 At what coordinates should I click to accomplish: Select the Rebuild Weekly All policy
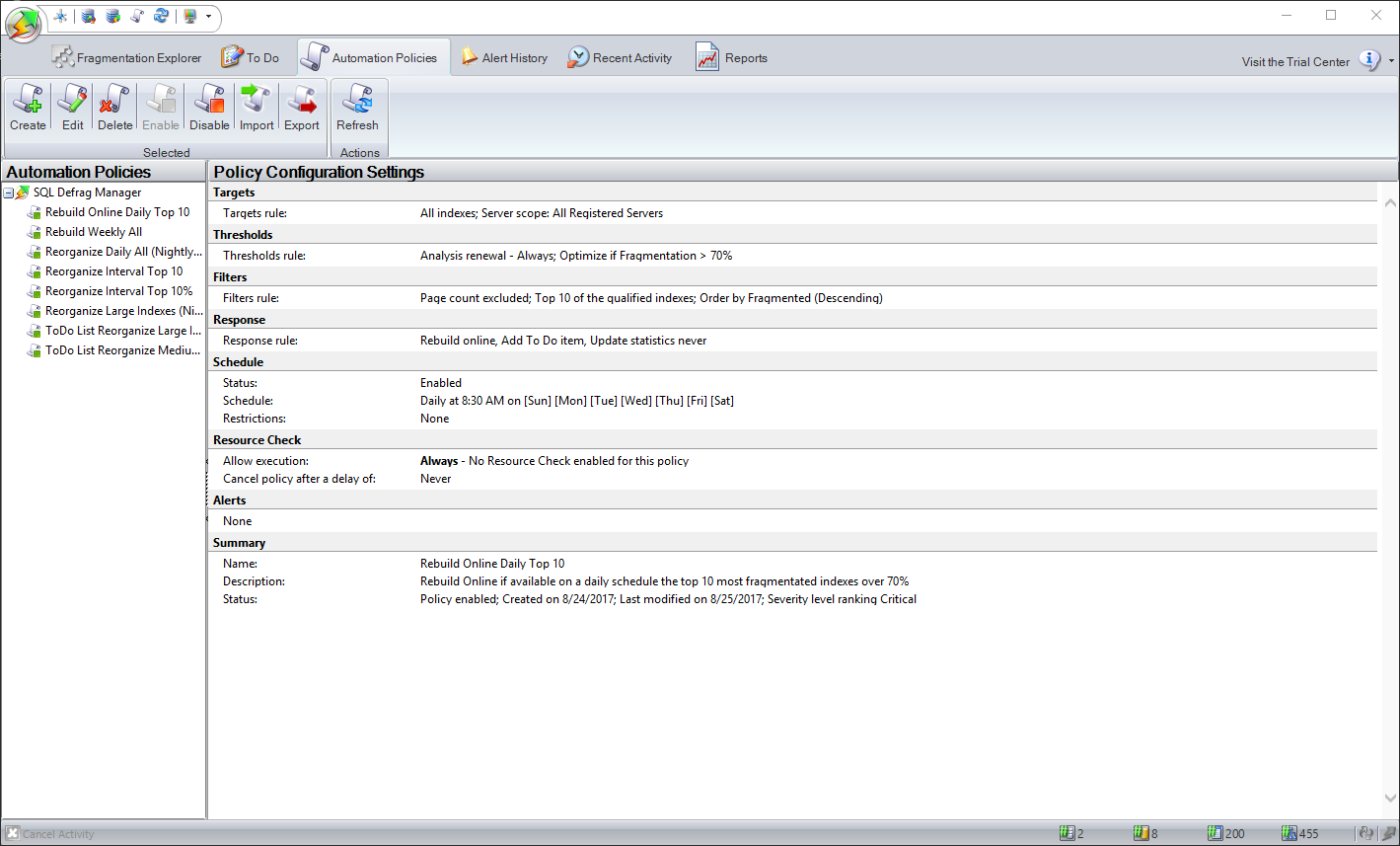[94, 232]
